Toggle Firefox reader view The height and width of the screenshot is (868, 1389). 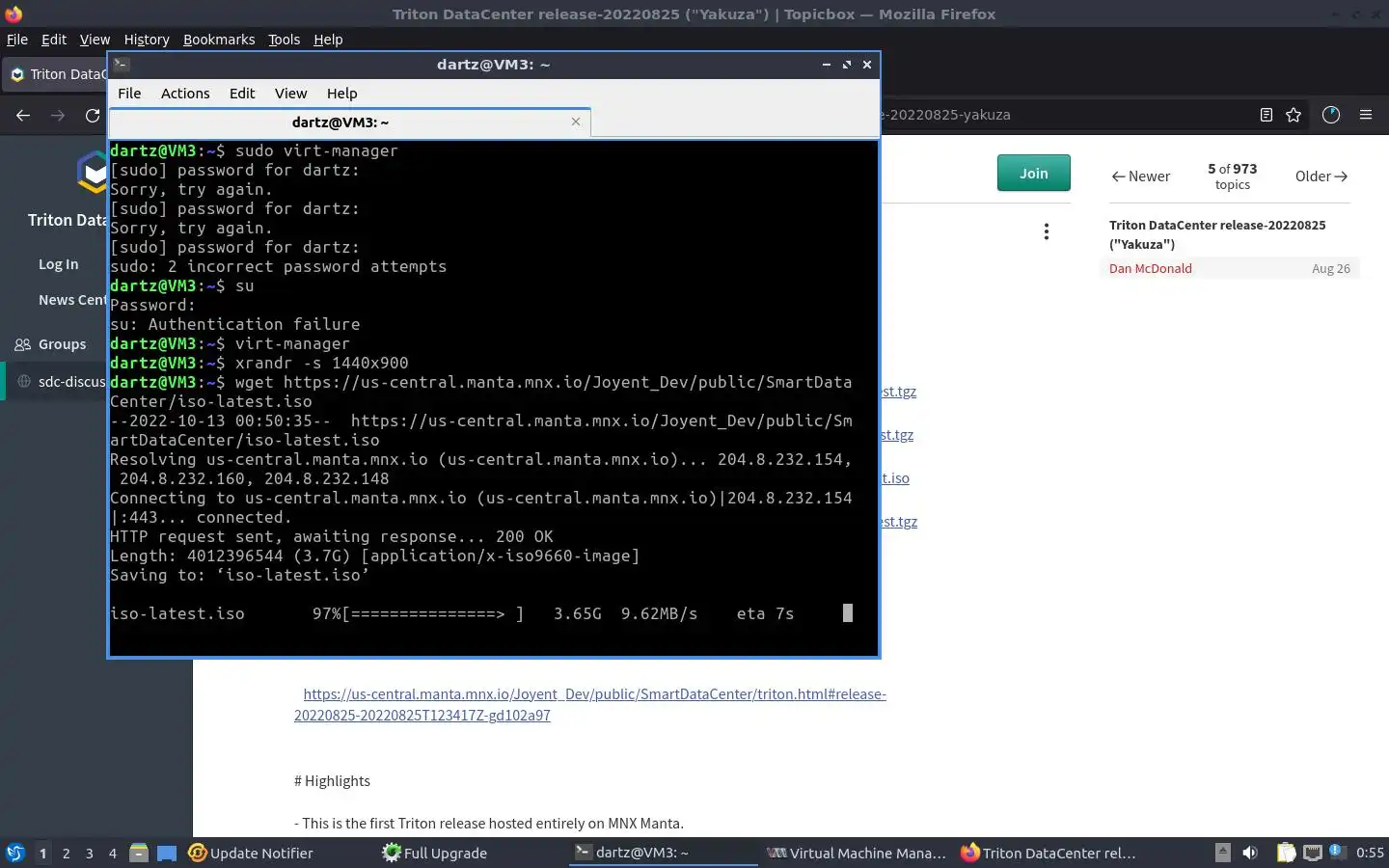click(1266, 115)
